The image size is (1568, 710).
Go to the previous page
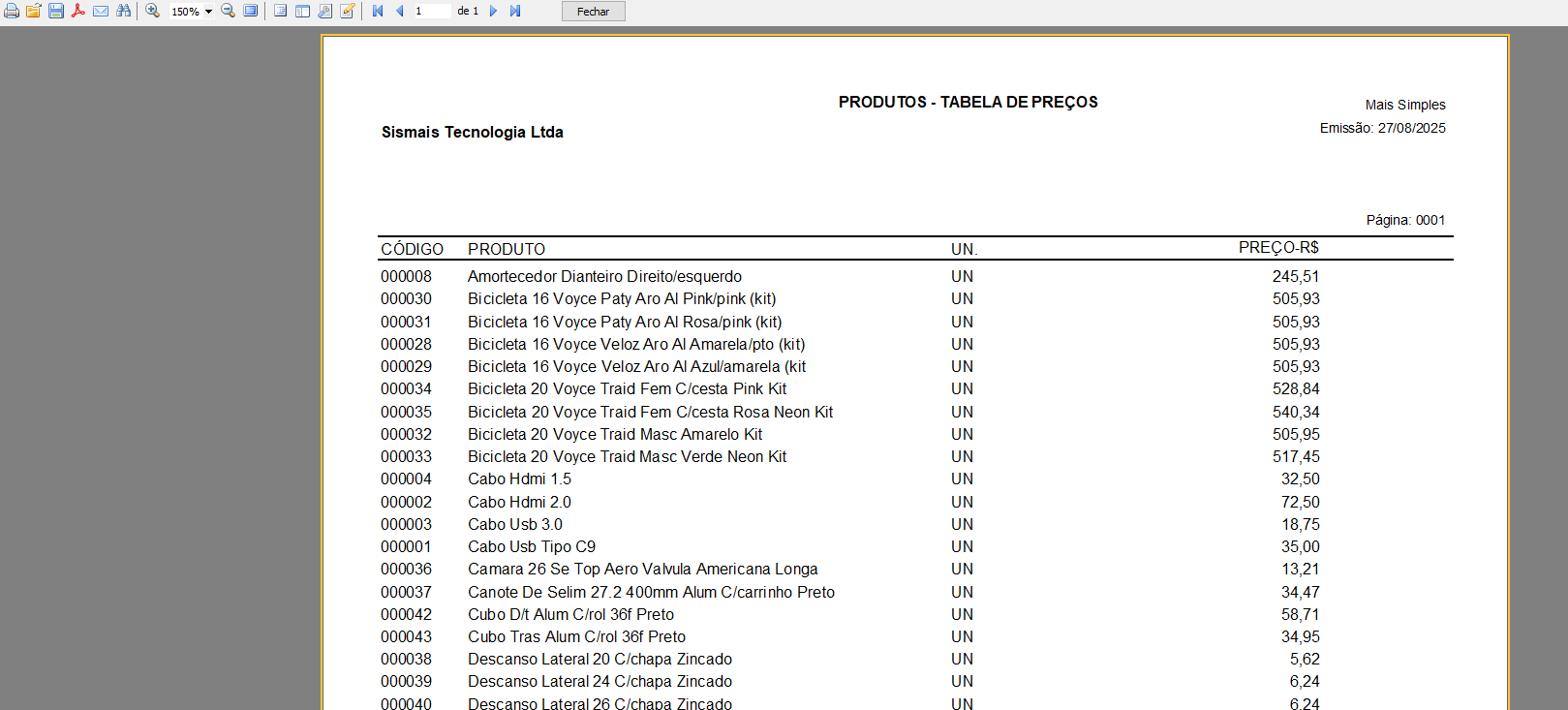pos(399,11)
